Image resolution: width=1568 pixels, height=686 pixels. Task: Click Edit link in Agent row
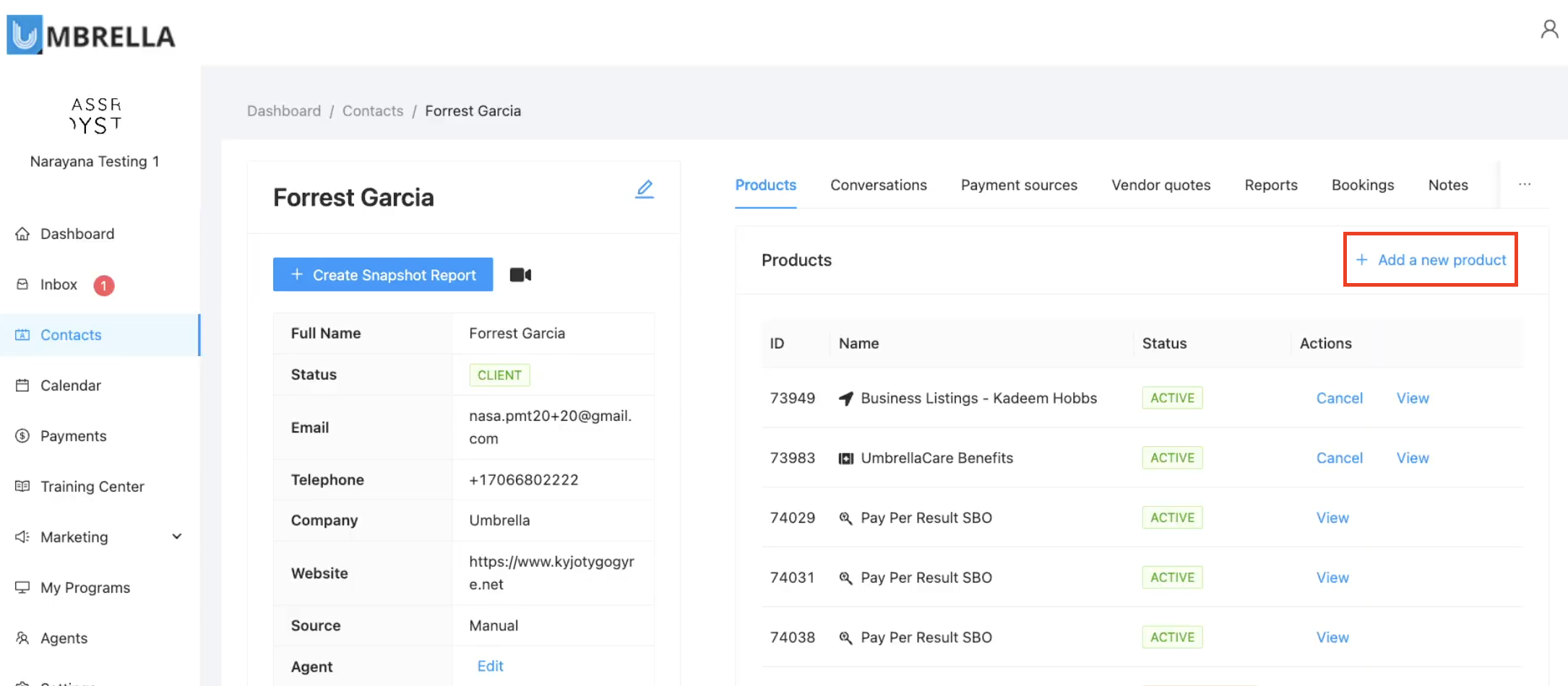(x=490, y=667)
